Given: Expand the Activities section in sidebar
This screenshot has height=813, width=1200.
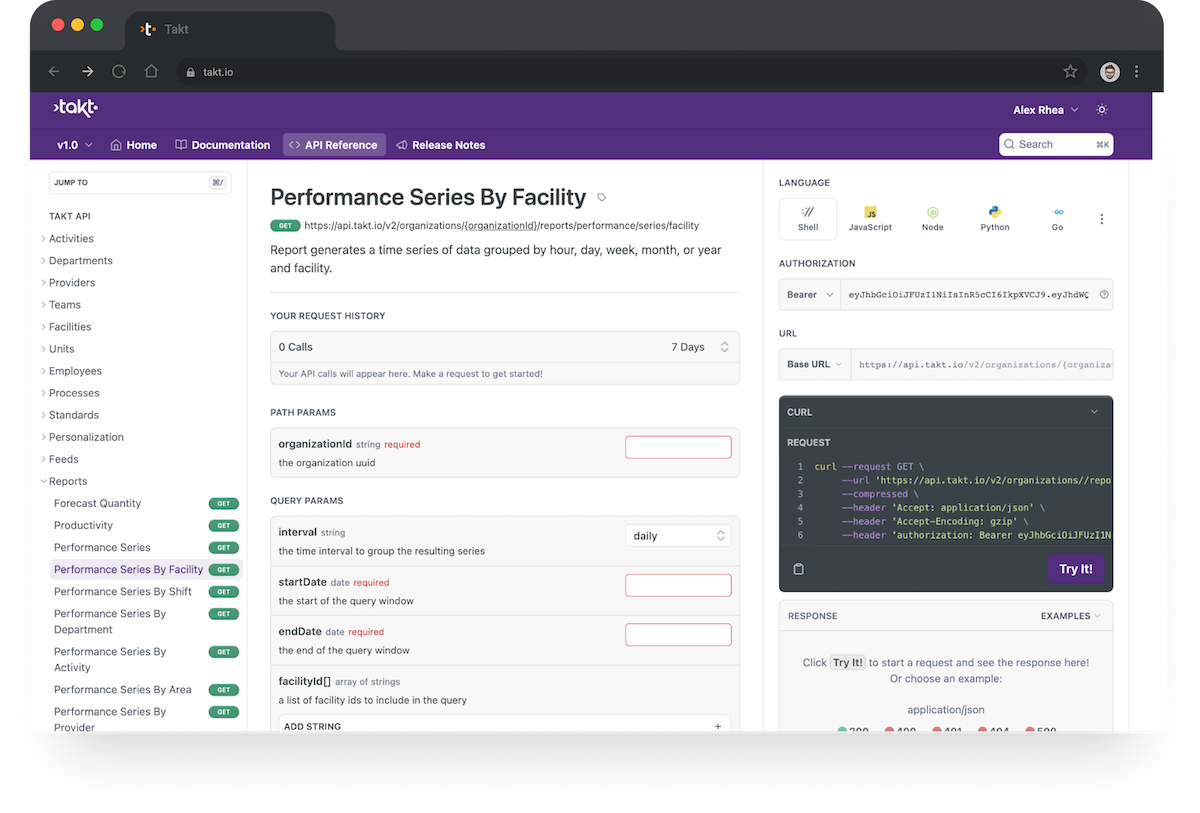Looking at the screenshot, I should [x=71, y=239].
